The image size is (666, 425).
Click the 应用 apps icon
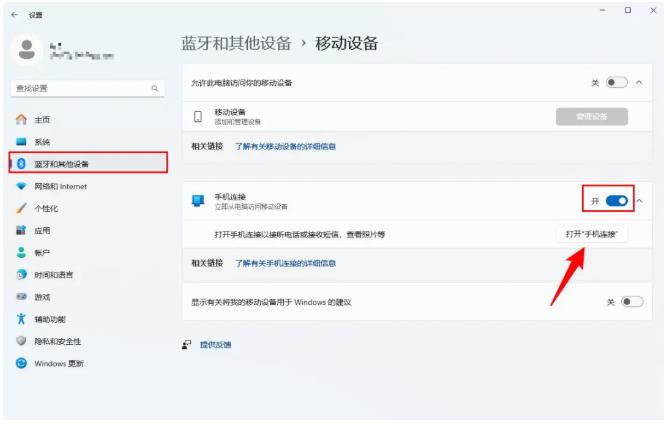[21, 230]
